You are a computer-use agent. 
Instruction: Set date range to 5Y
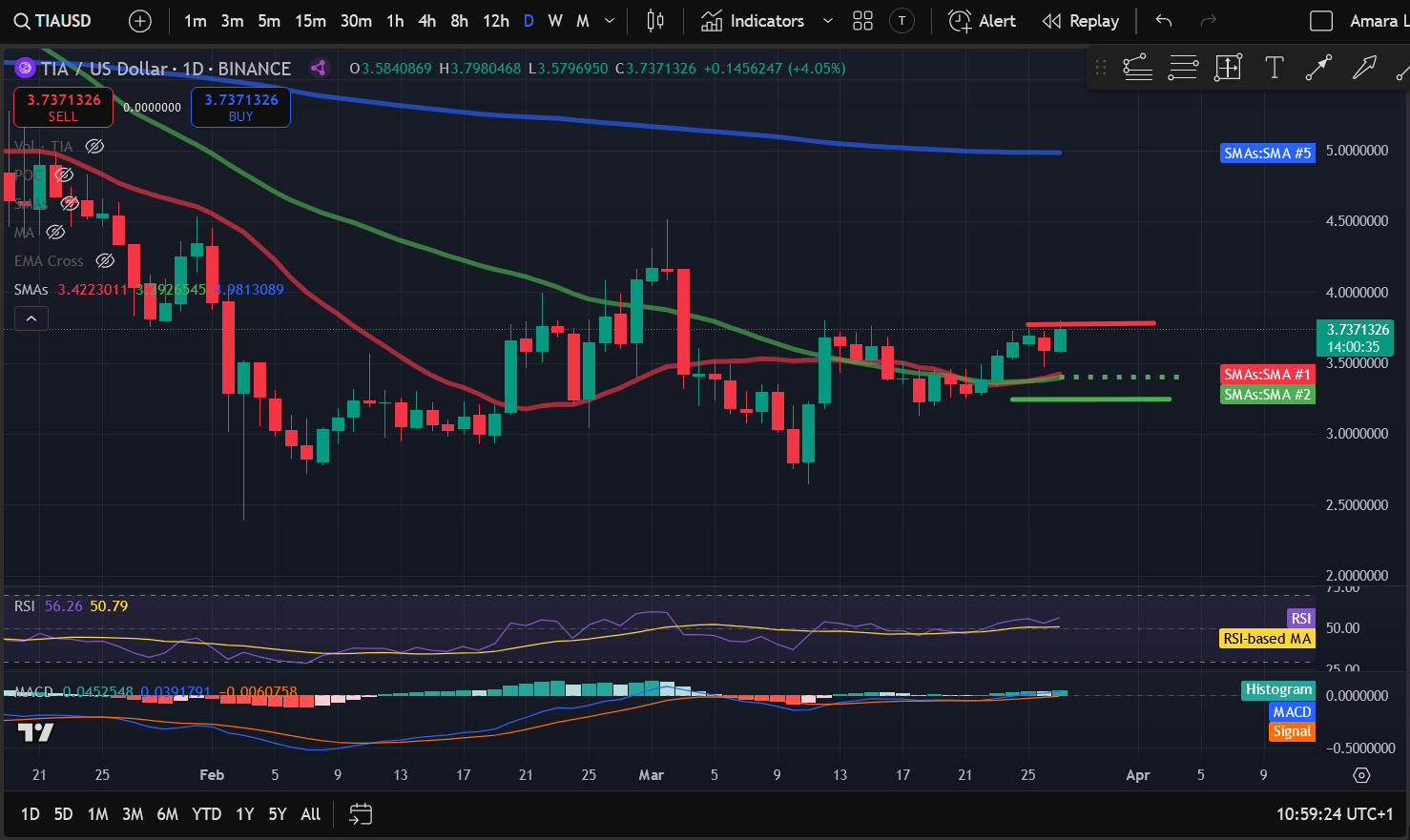click(x=278, y=814)
